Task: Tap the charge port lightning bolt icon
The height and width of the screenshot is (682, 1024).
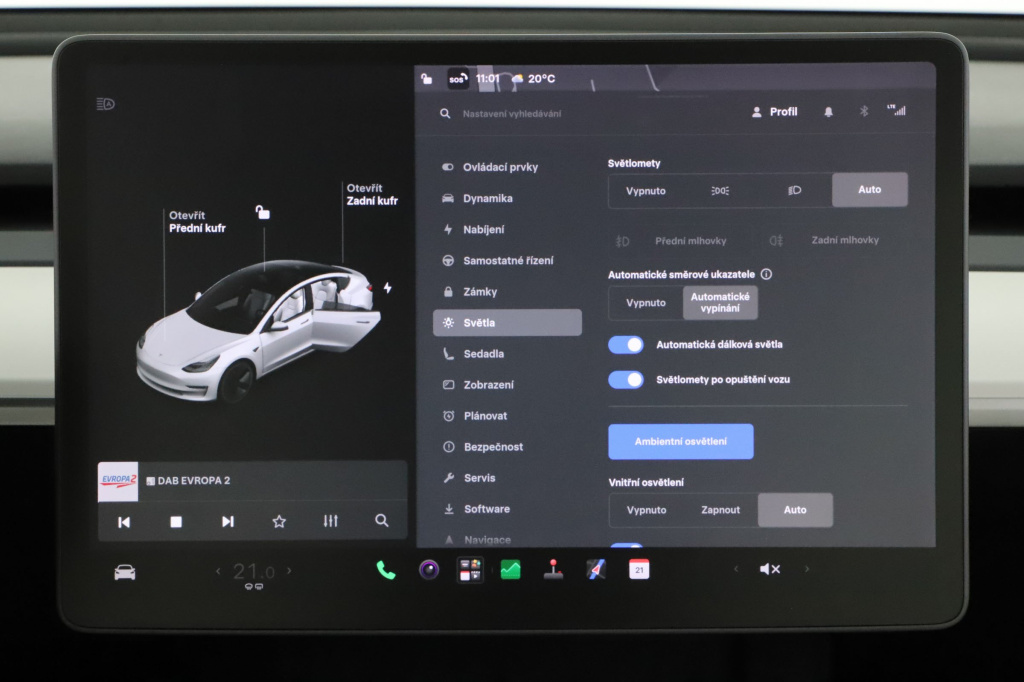Action: point(387,287)
